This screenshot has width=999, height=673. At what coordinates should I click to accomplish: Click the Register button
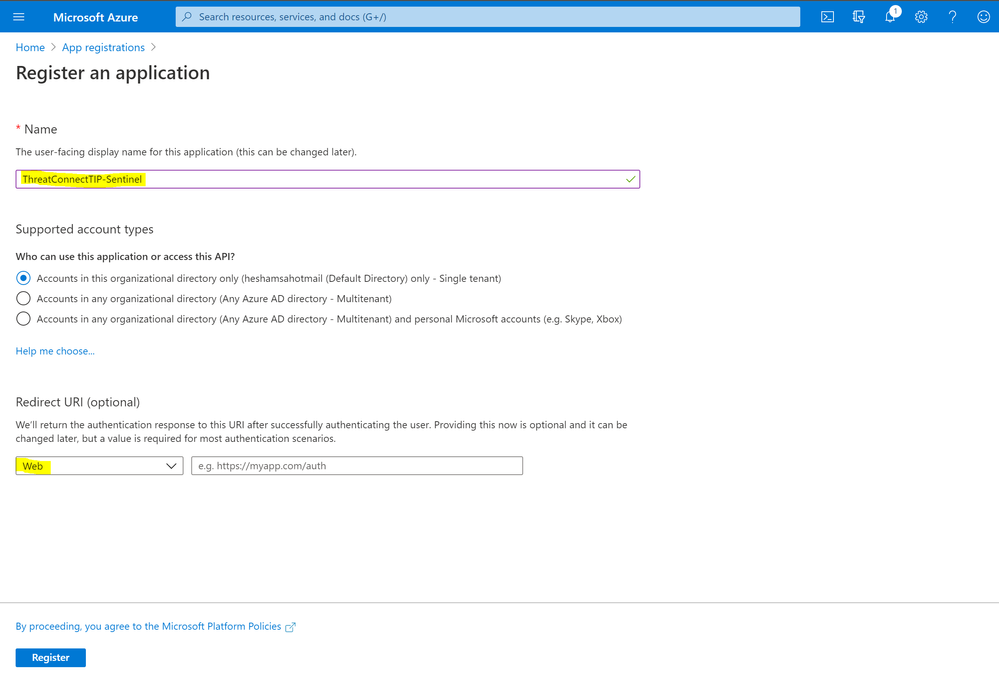(50, 658)
